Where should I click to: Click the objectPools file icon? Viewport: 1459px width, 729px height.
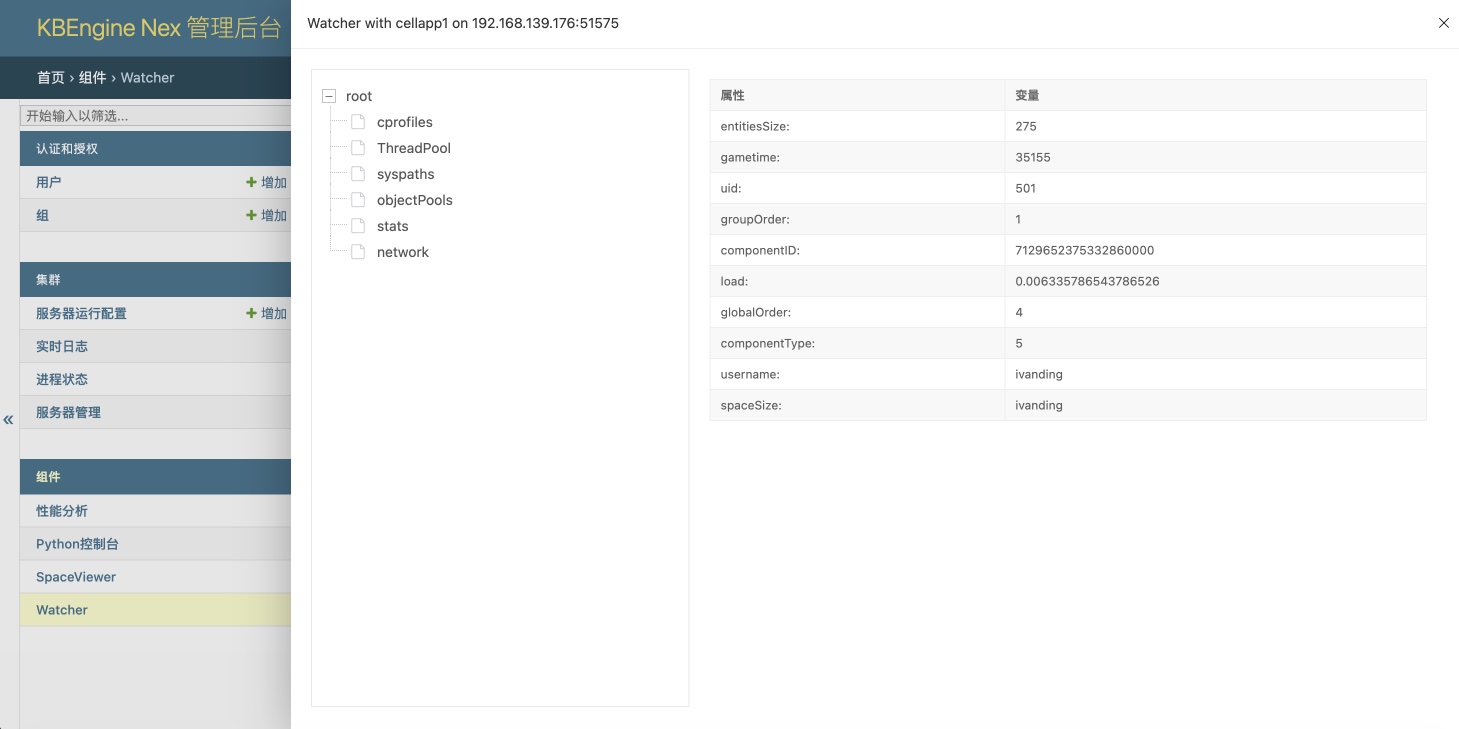point(358,200)
